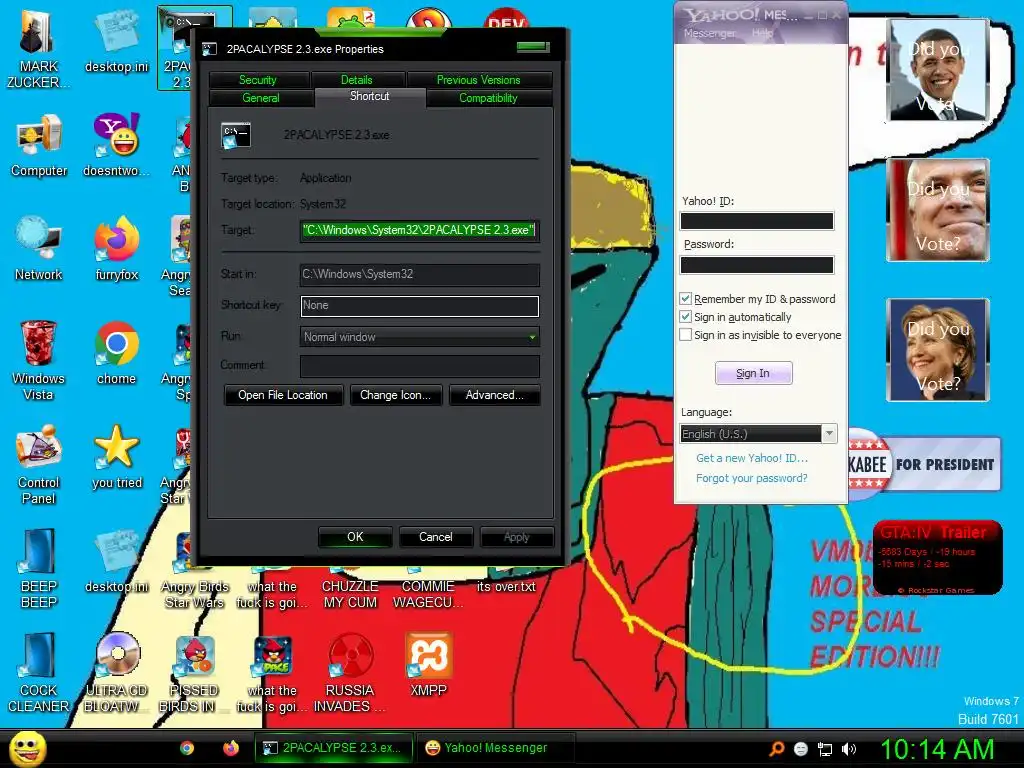Toggle Remember my ID & password

pos(685,299)
